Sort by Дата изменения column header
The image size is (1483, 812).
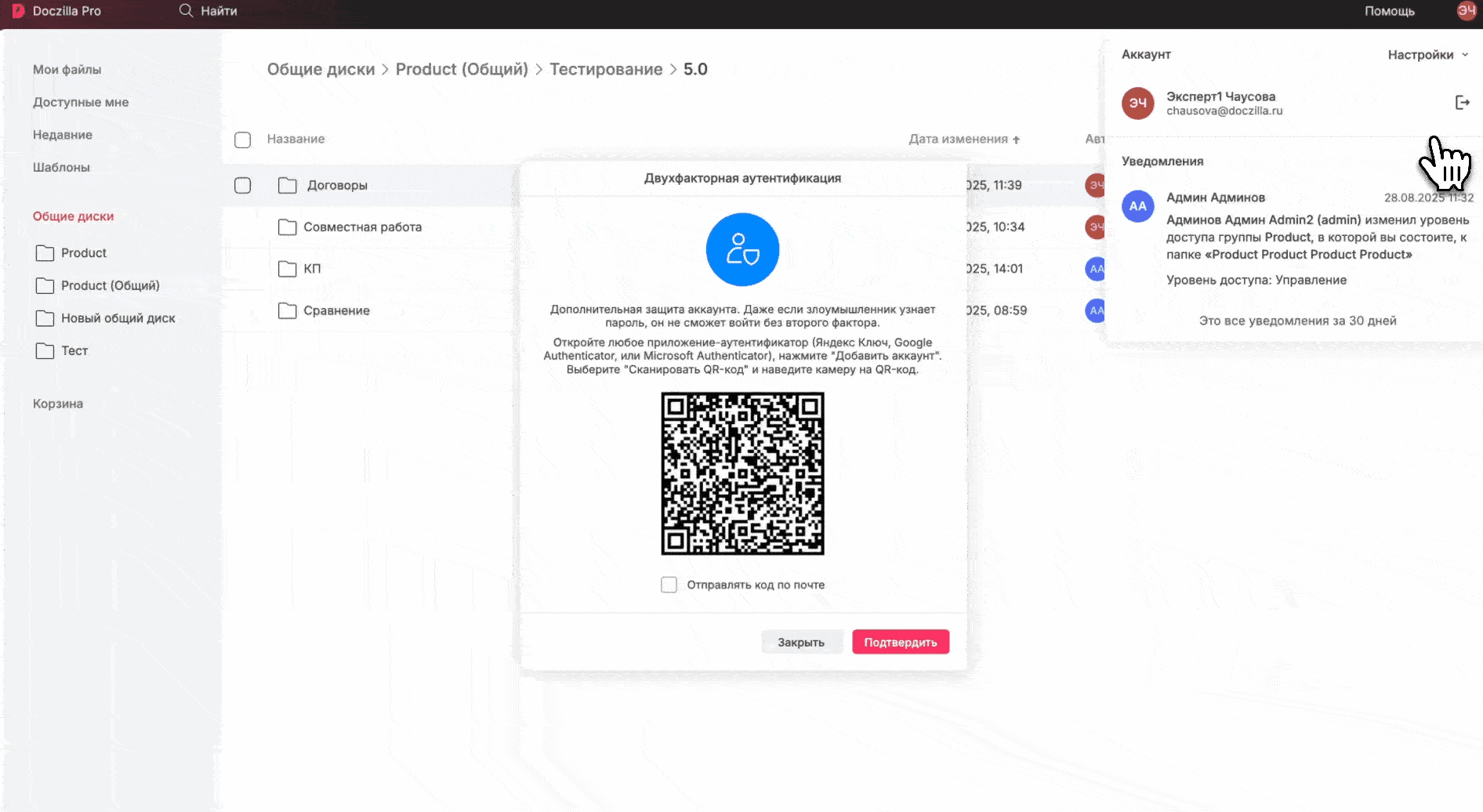coord(958,139)
